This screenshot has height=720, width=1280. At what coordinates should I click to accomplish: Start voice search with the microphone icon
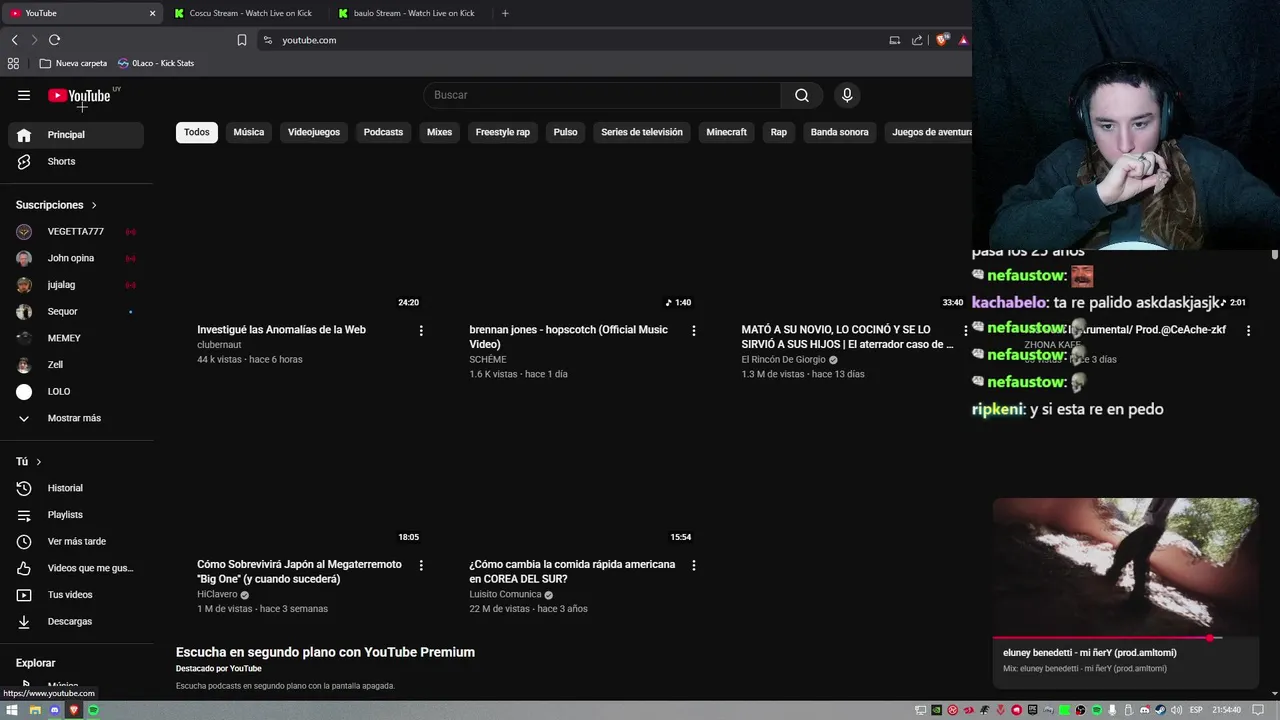[847, 95]
